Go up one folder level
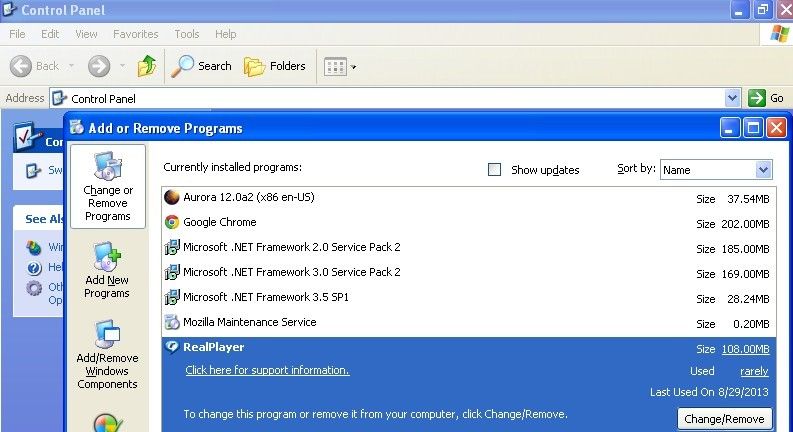 point(147,66)
